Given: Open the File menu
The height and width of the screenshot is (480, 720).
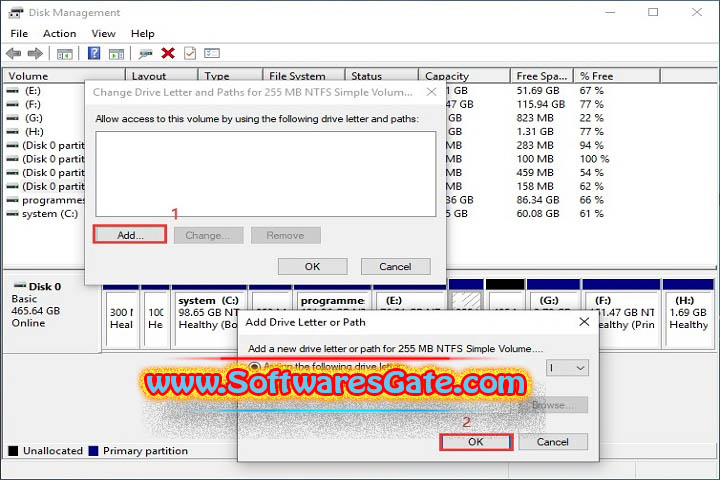Looking at the screenshot, I should pos(19,34).
